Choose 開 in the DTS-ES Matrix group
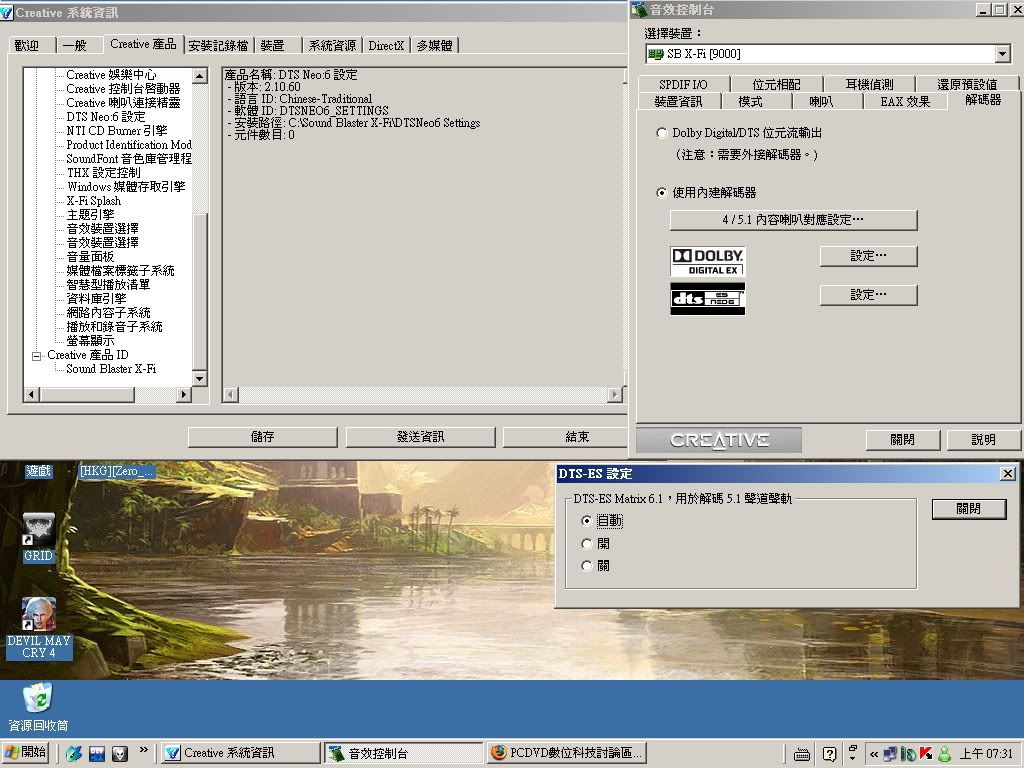Screen dimensions: 1024x768 (586, 543)
